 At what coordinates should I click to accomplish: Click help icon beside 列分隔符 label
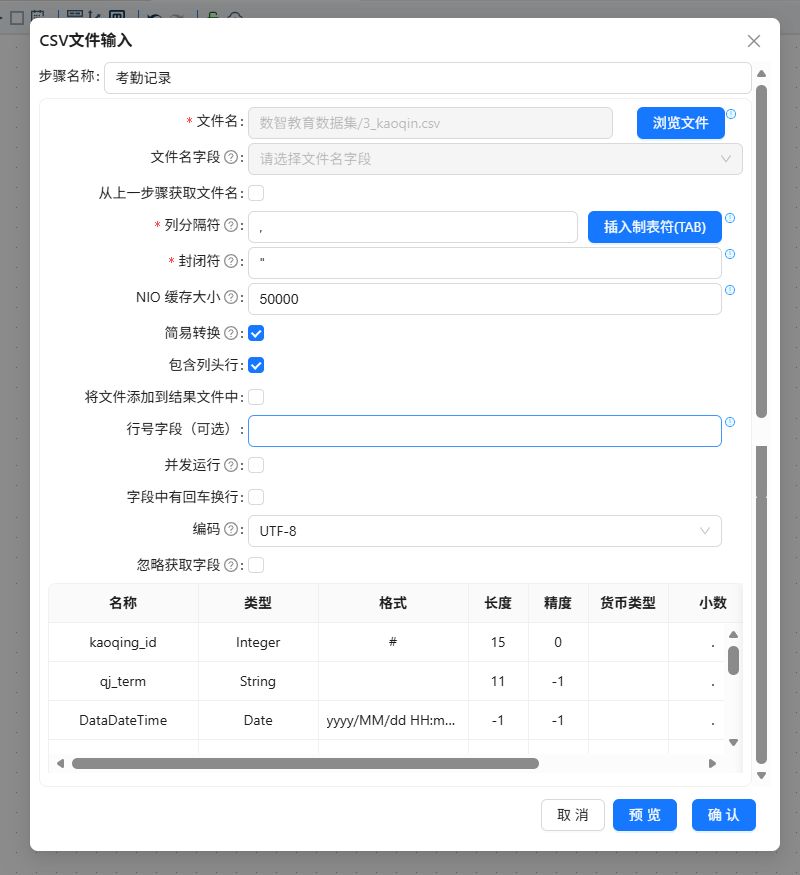click(231, 225)
